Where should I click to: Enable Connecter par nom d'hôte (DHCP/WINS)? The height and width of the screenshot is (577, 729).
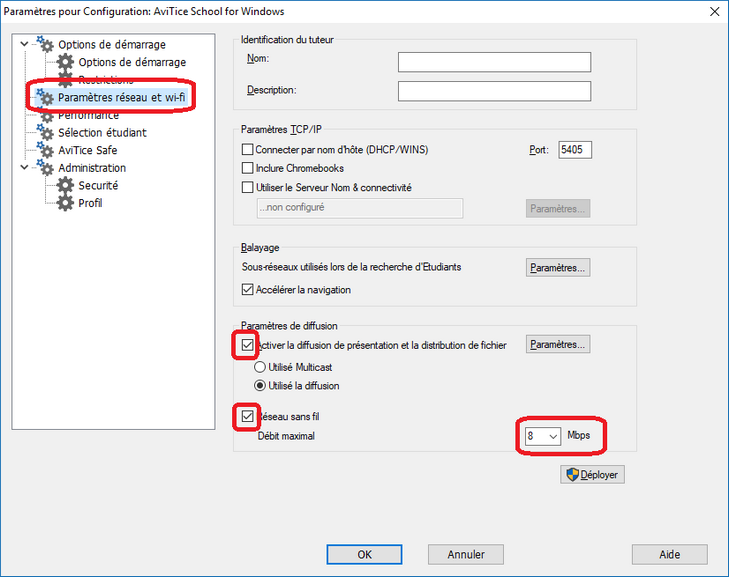click(249, 150)
